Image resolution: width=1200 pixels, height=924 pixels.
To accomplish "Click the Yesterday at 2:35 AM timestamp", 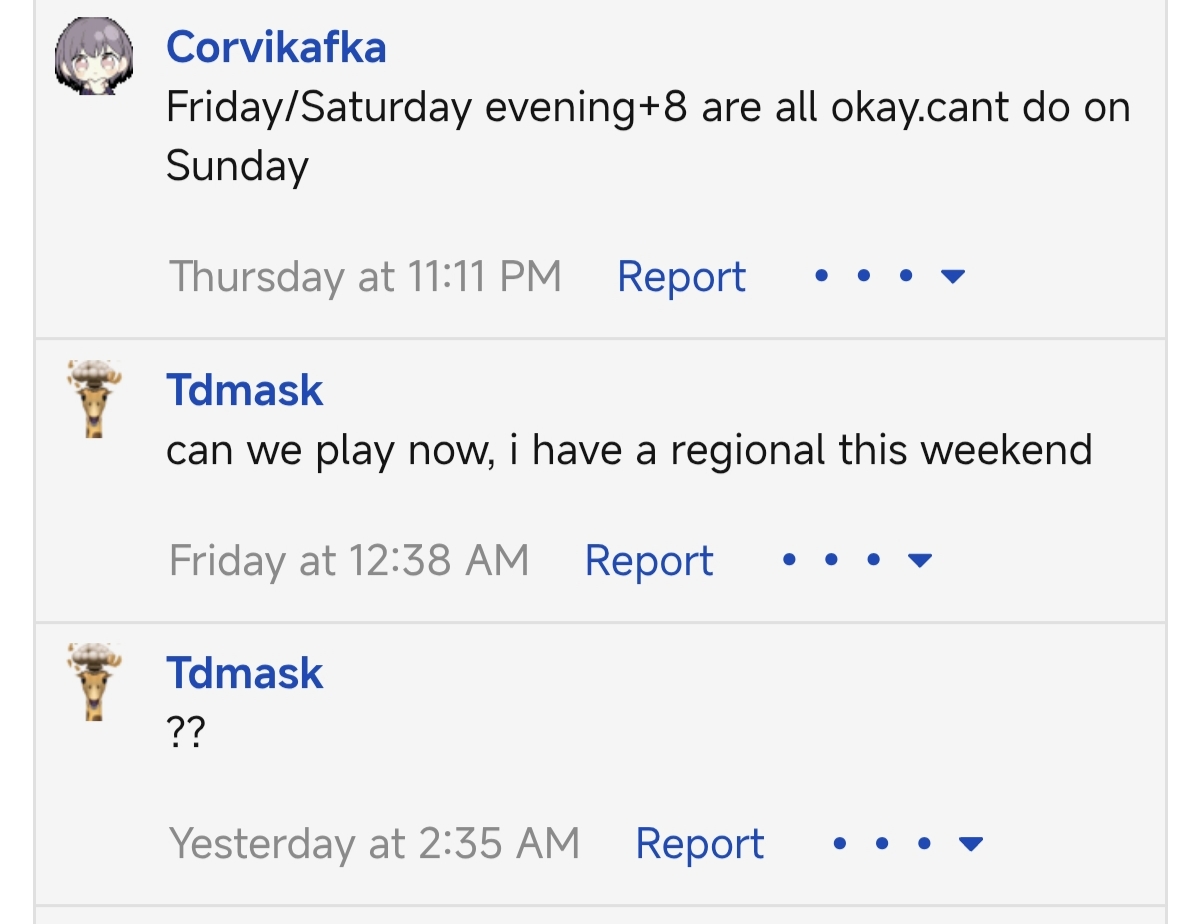I will [374, 844].
